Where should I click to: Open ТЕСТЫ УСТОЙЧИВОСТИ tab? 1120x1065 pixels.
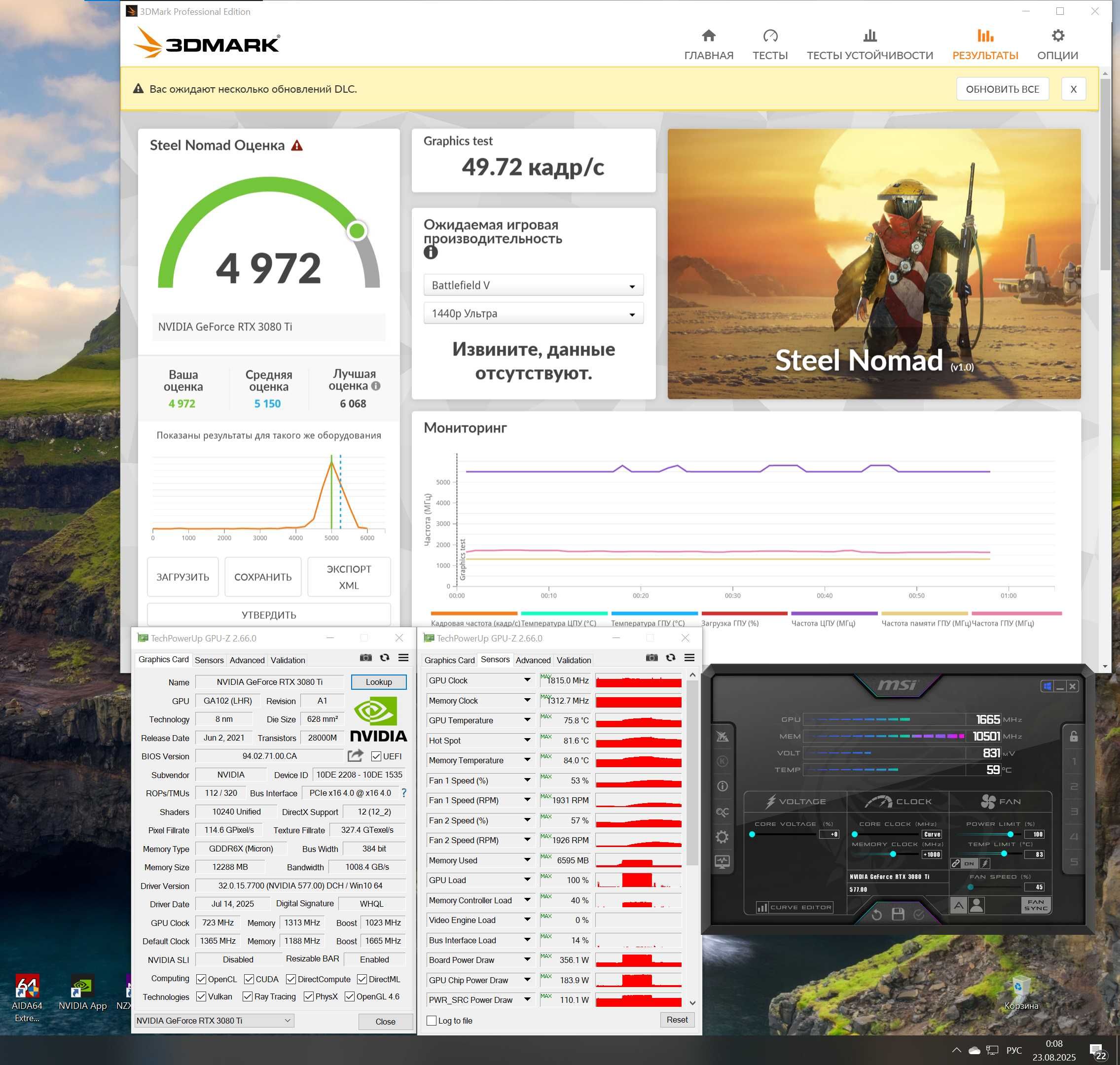point(869,45)
